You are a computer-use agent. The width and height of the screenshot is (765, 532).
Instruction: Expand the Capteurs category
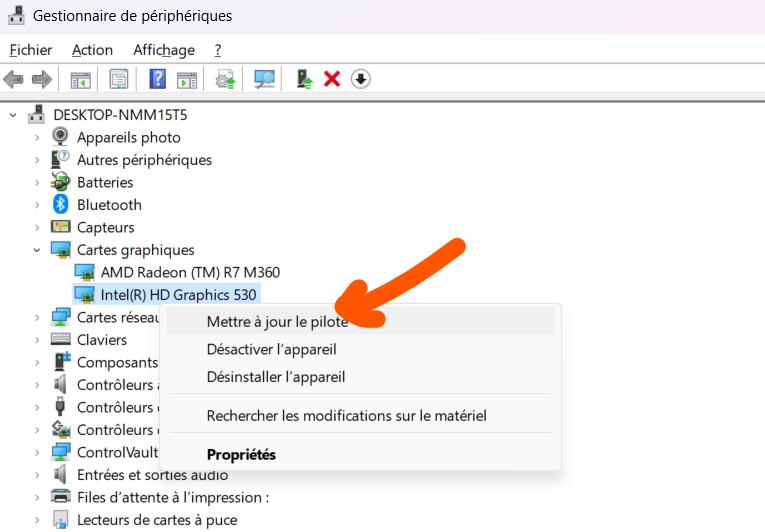pos(37,227)
